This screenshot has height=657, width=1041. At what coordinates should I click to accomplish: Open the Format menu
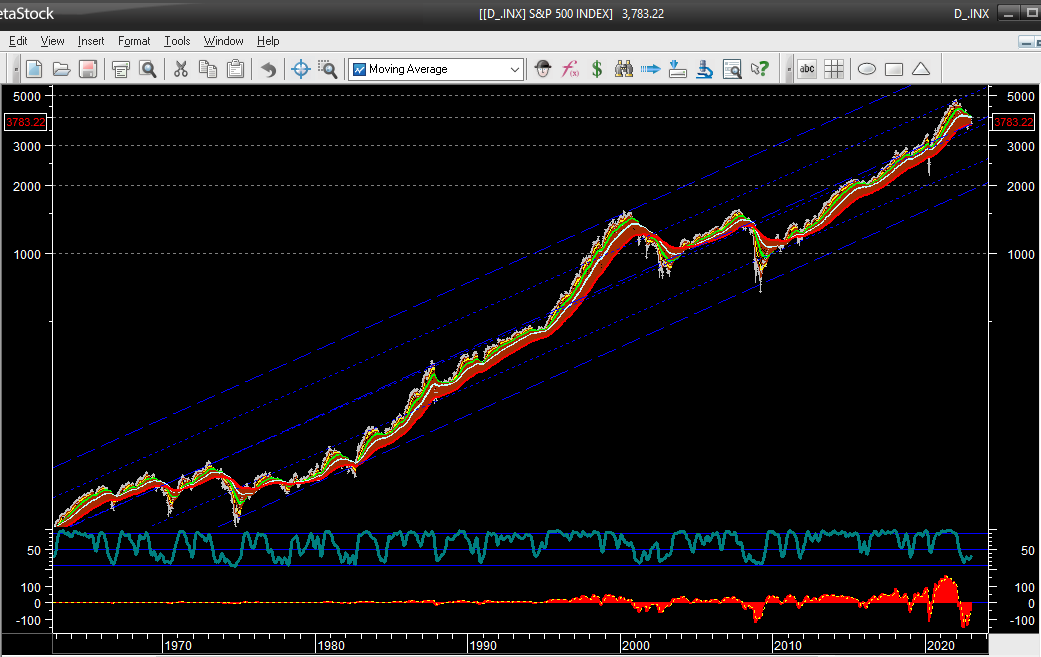(x=134, y=41)
